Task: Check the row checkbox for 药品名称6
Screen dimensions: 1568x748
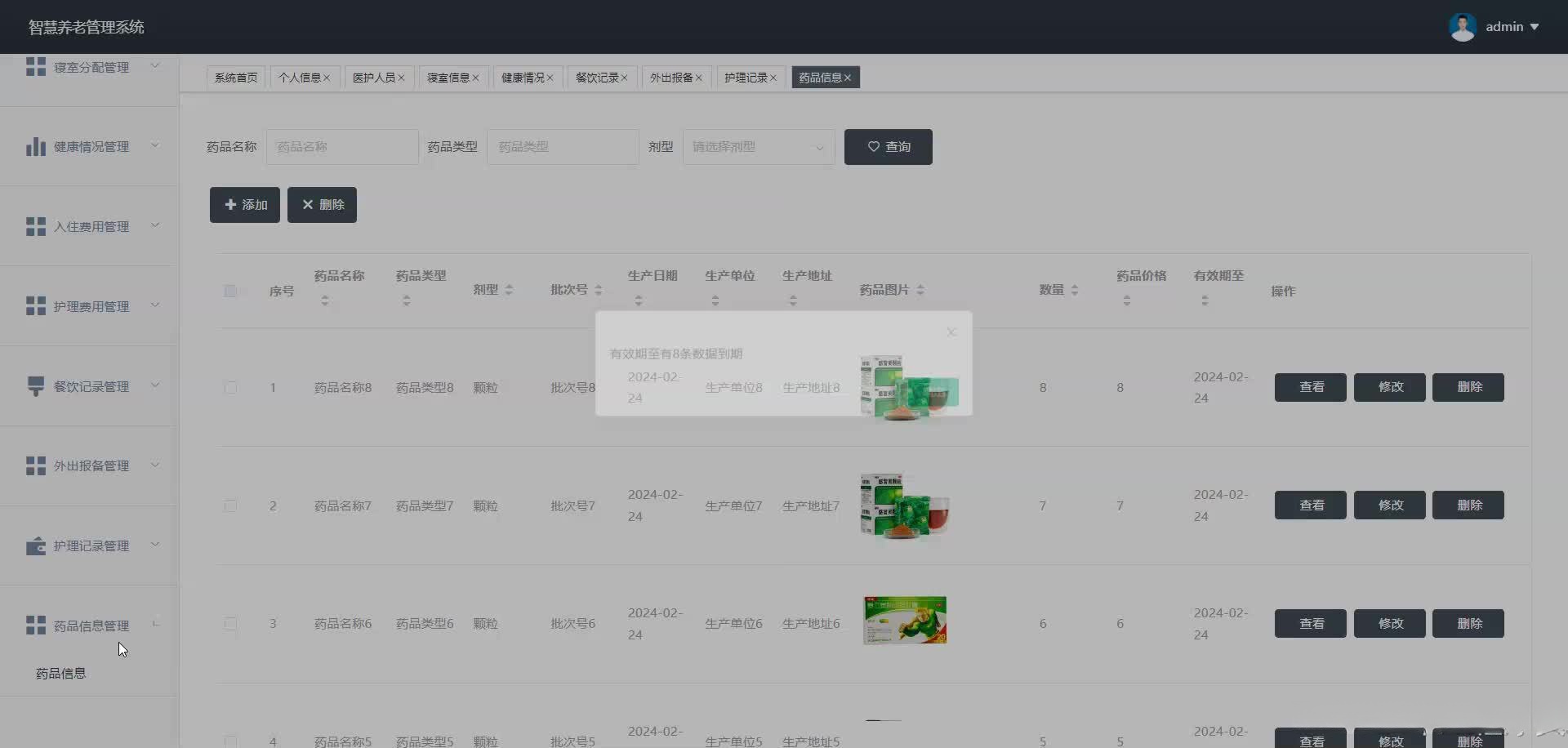Action: click(231, 624)
